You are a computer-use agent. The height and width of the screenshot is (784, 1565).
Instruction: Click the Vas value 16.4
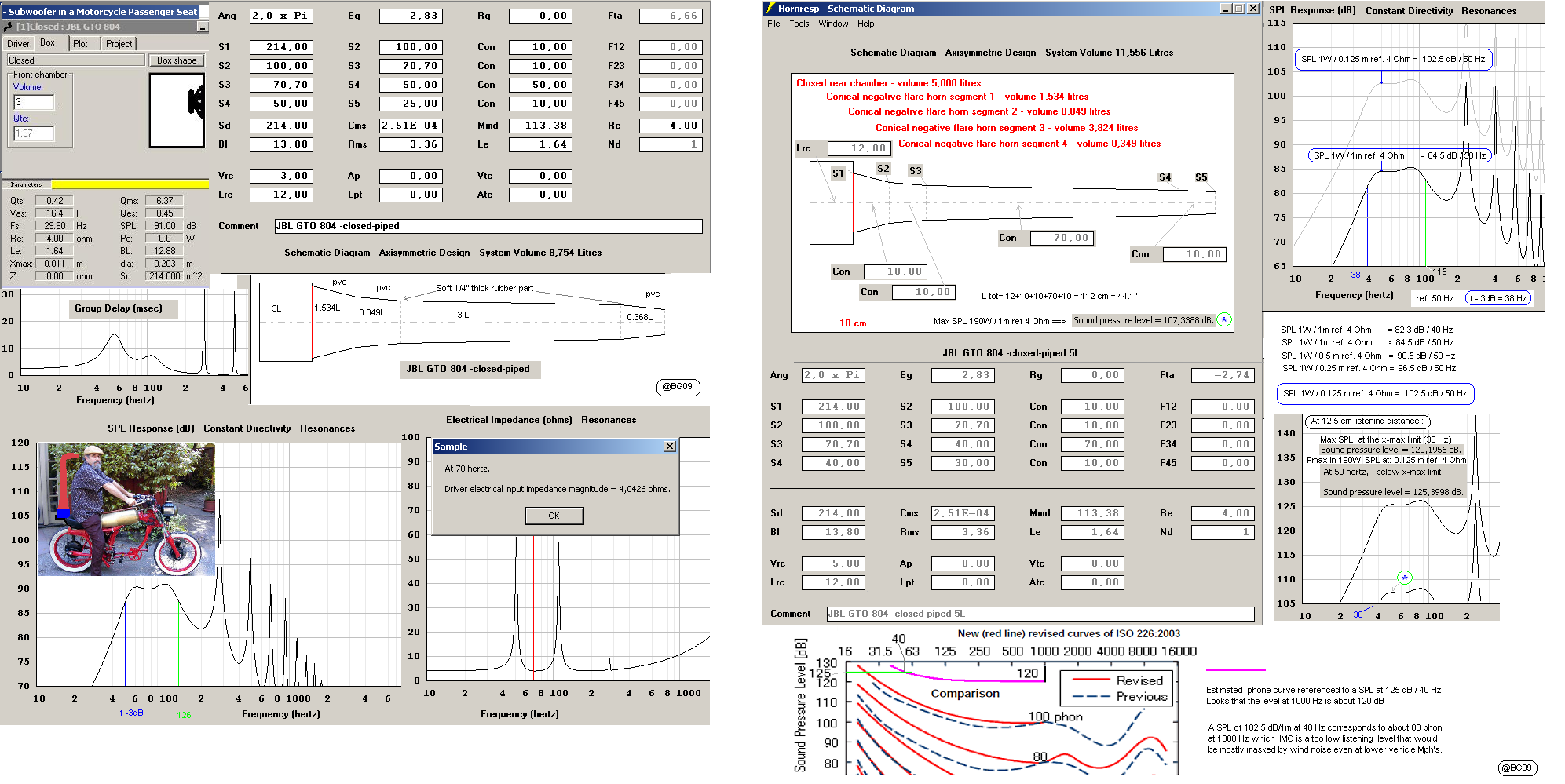point(55,213)
